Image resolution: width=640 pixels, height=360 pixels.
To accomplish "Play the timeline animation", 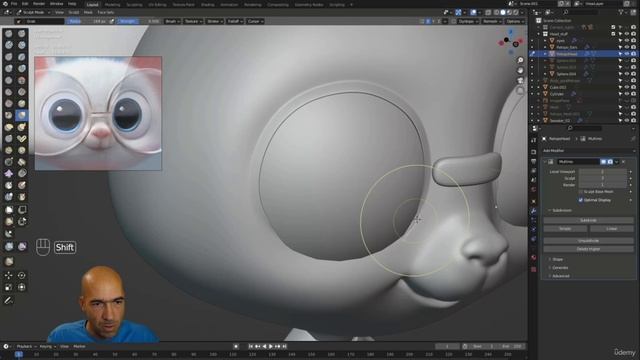I will pos(271,347).
